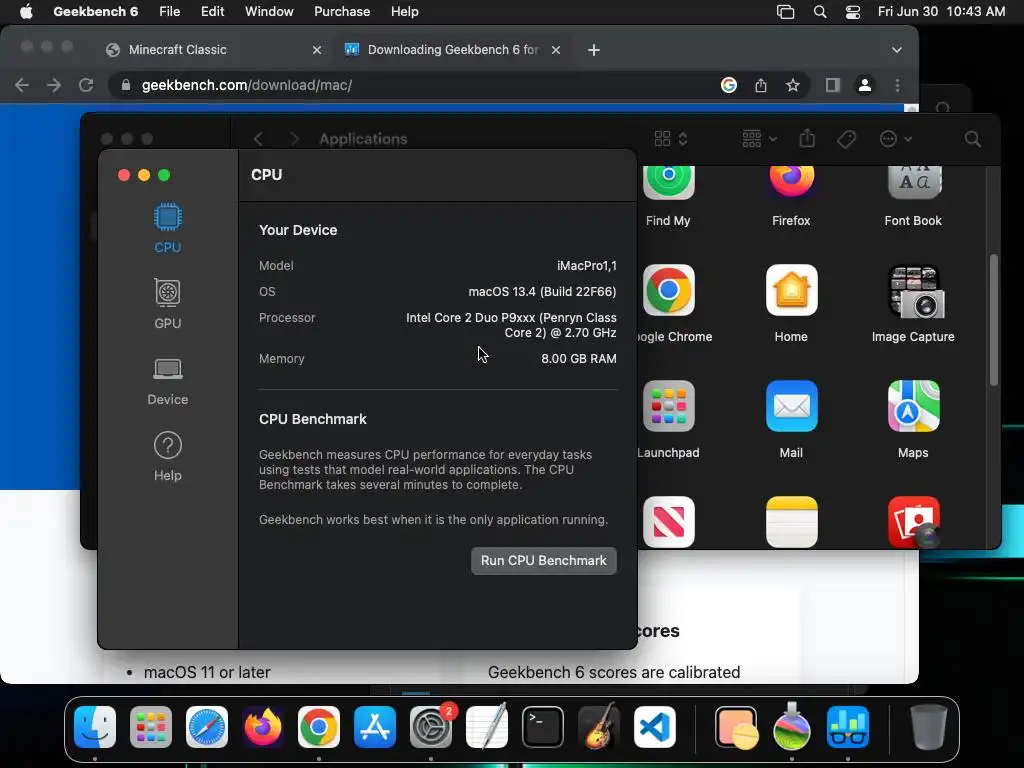Go forward one page in Chrome
Viewport: 1024px width, 768px height.
tap(54, 85)
